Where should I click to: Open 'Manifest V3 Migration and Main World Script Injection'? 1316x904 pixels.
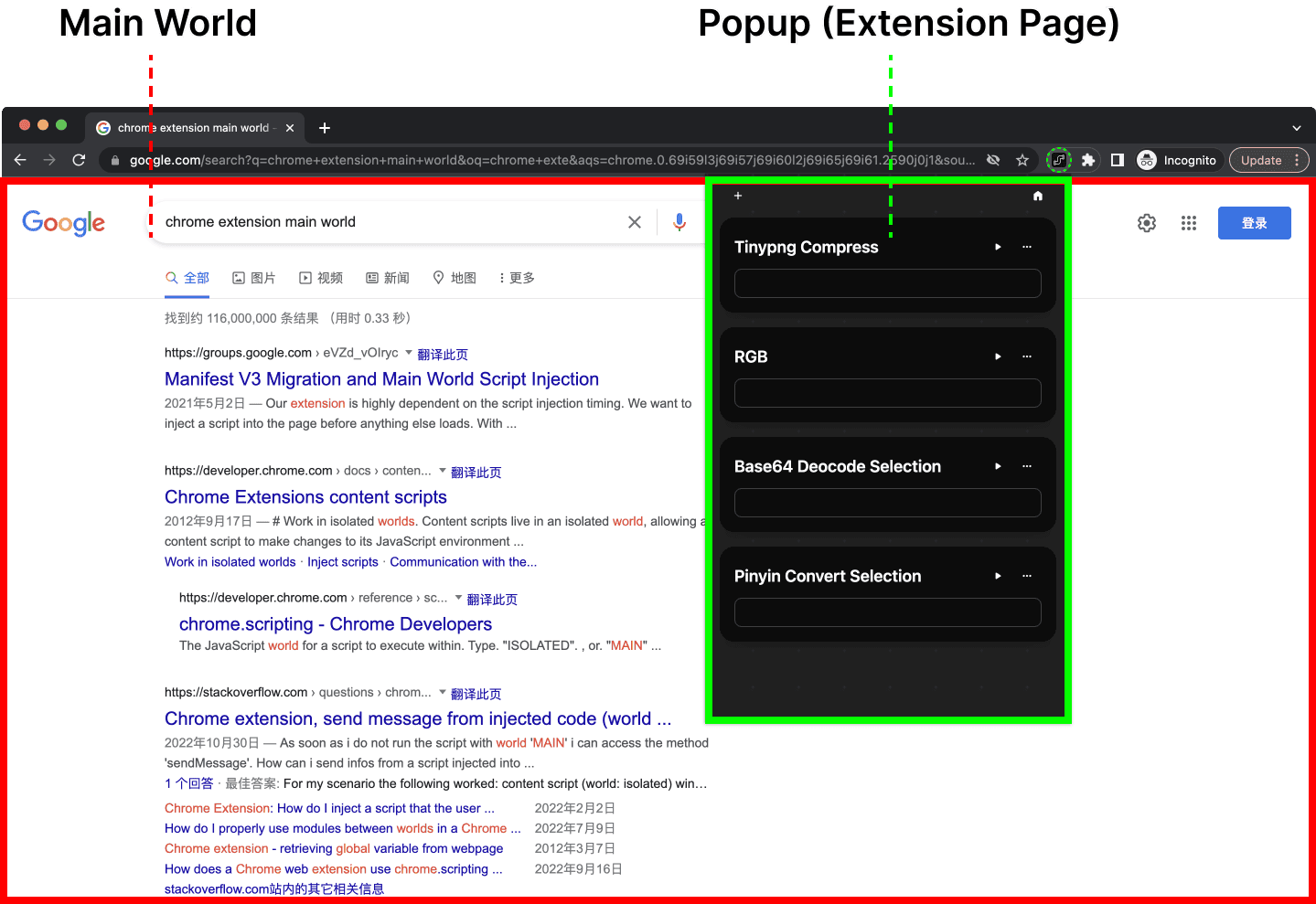382,379
